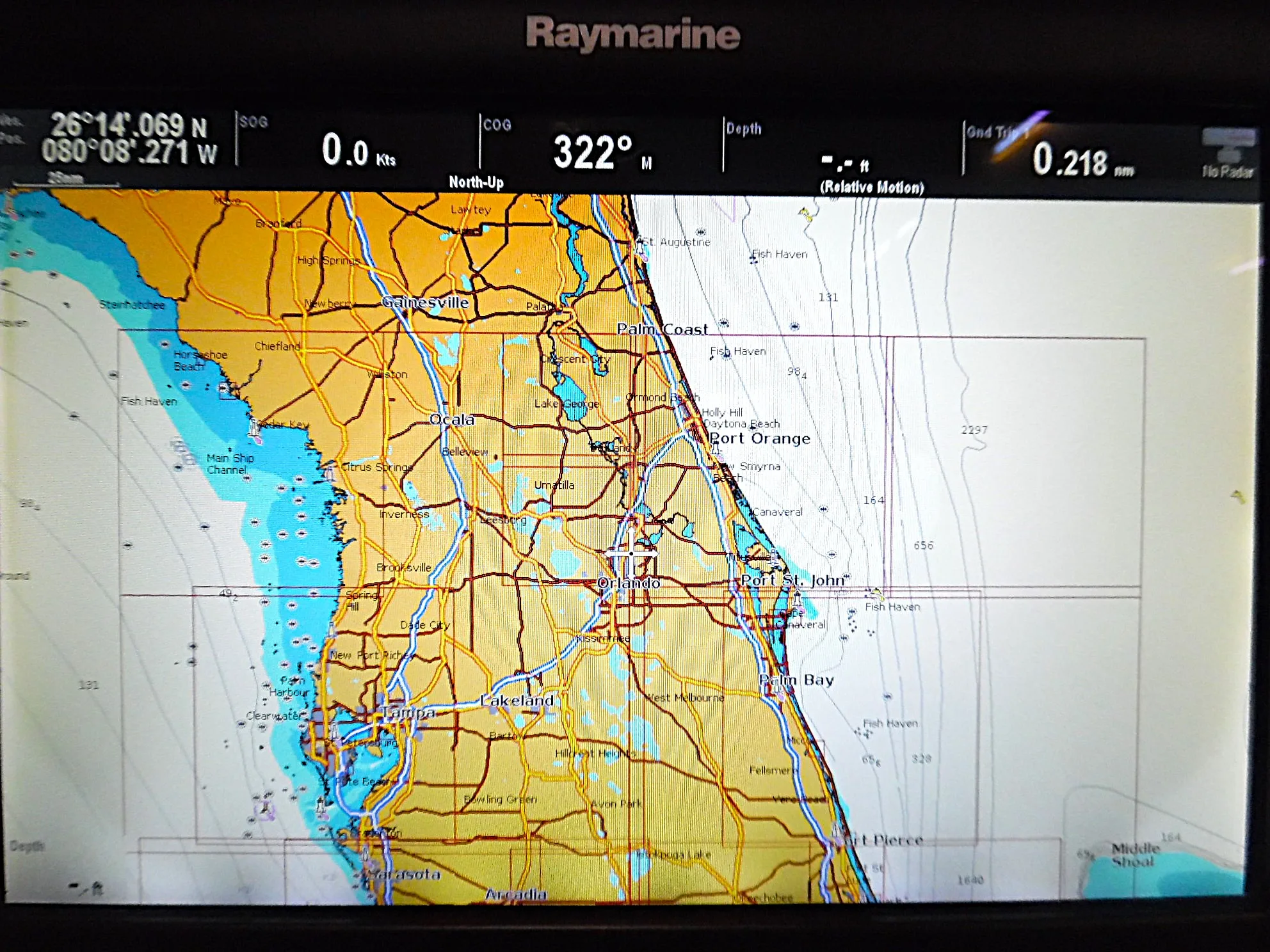The width and height of the screenshot is (1270, 952).
Task: Tap the Main Ship Channel label
Action: [230, 464]
